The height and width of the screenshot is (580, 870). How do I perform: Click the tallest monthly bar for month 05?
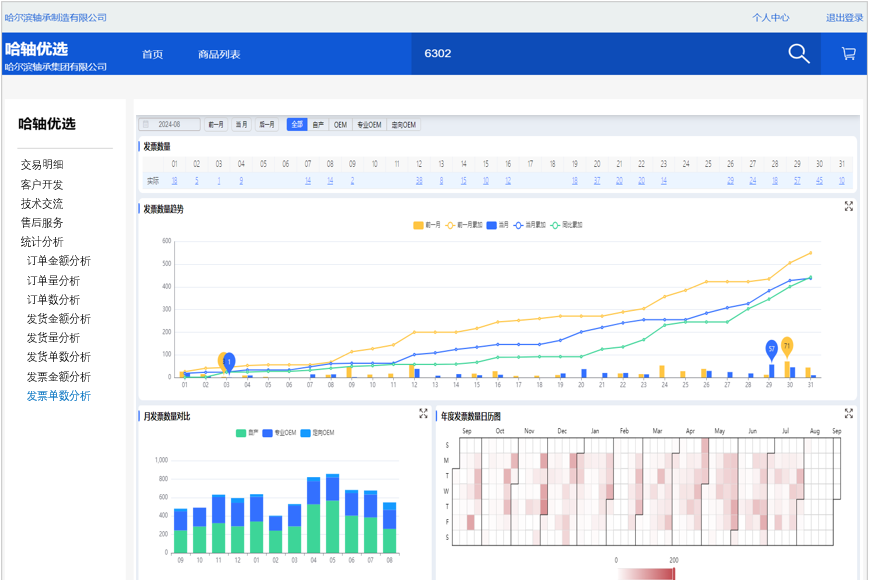pyautogui.click(x=332, y=513)
